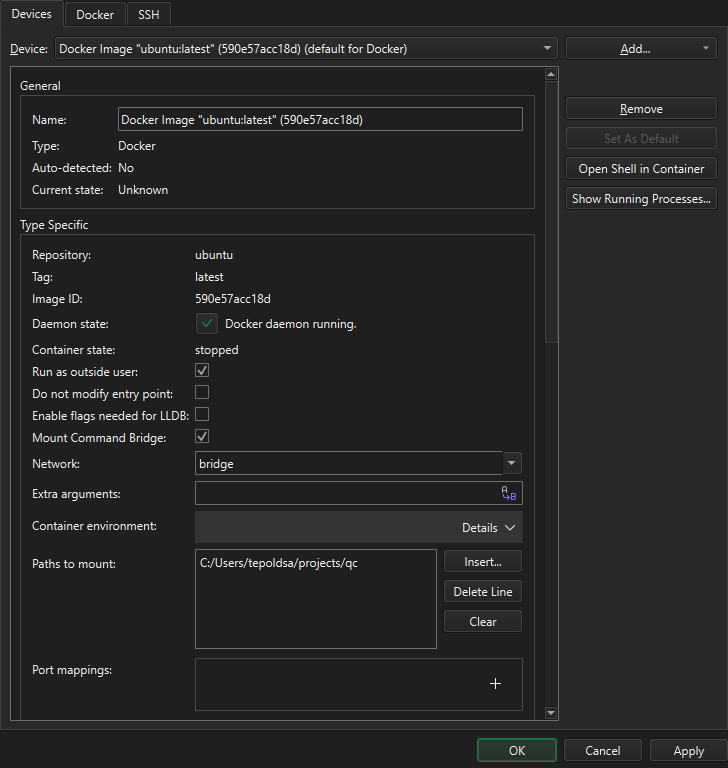Expand Container environment Details
Screen dimensions: 728x768
coord(488,527)
